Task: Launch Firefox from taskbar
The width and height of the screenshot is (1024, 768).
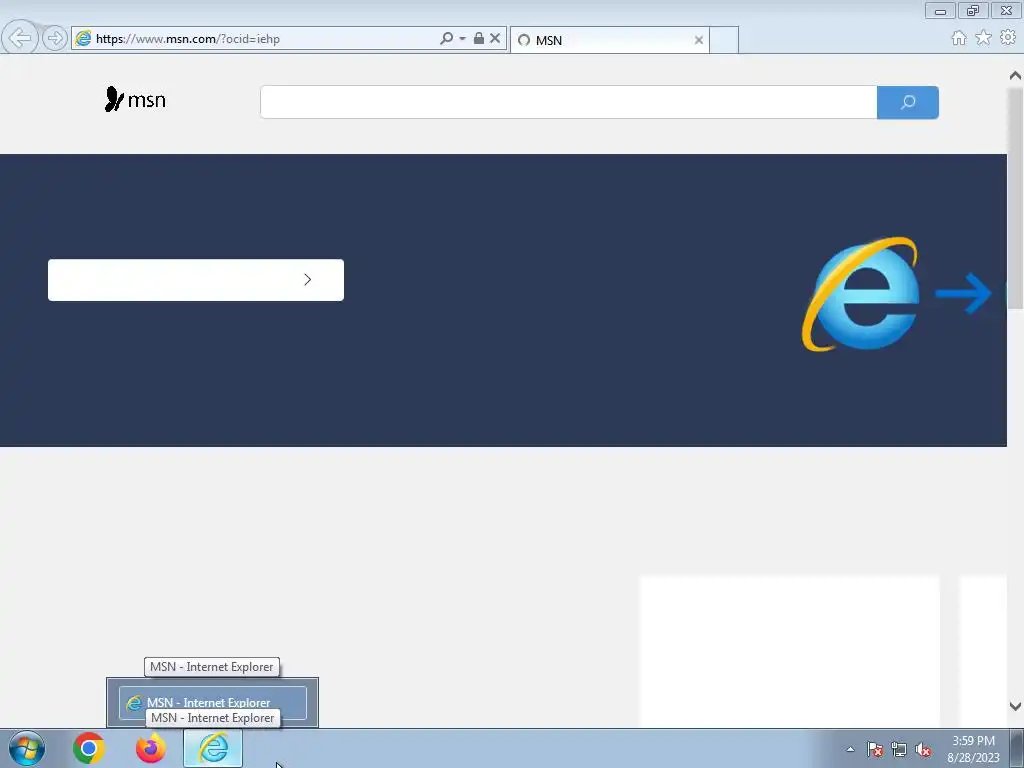Action: pyautogui.click(x=151, y=748)
